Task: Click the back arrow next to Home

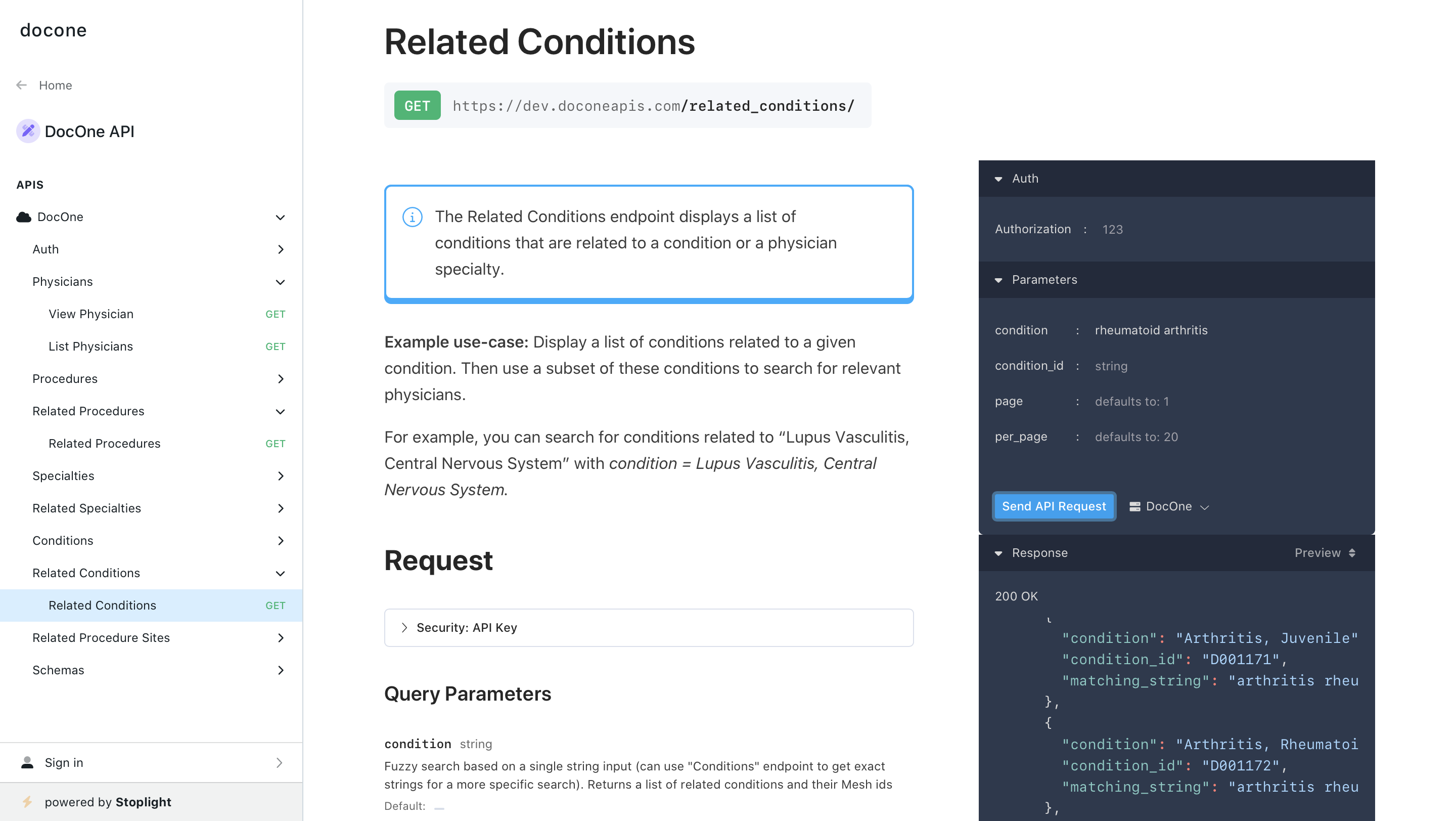Action: [x=21, y=85]
